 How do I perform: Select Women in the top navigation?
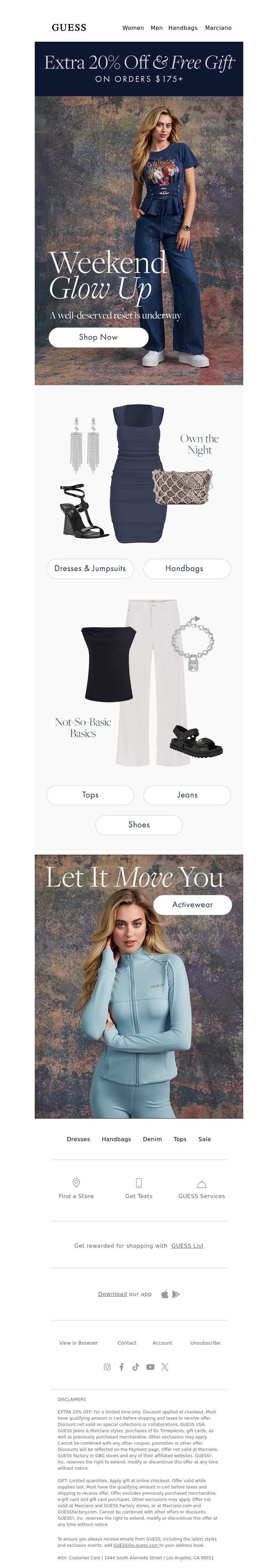click(133, 28)
